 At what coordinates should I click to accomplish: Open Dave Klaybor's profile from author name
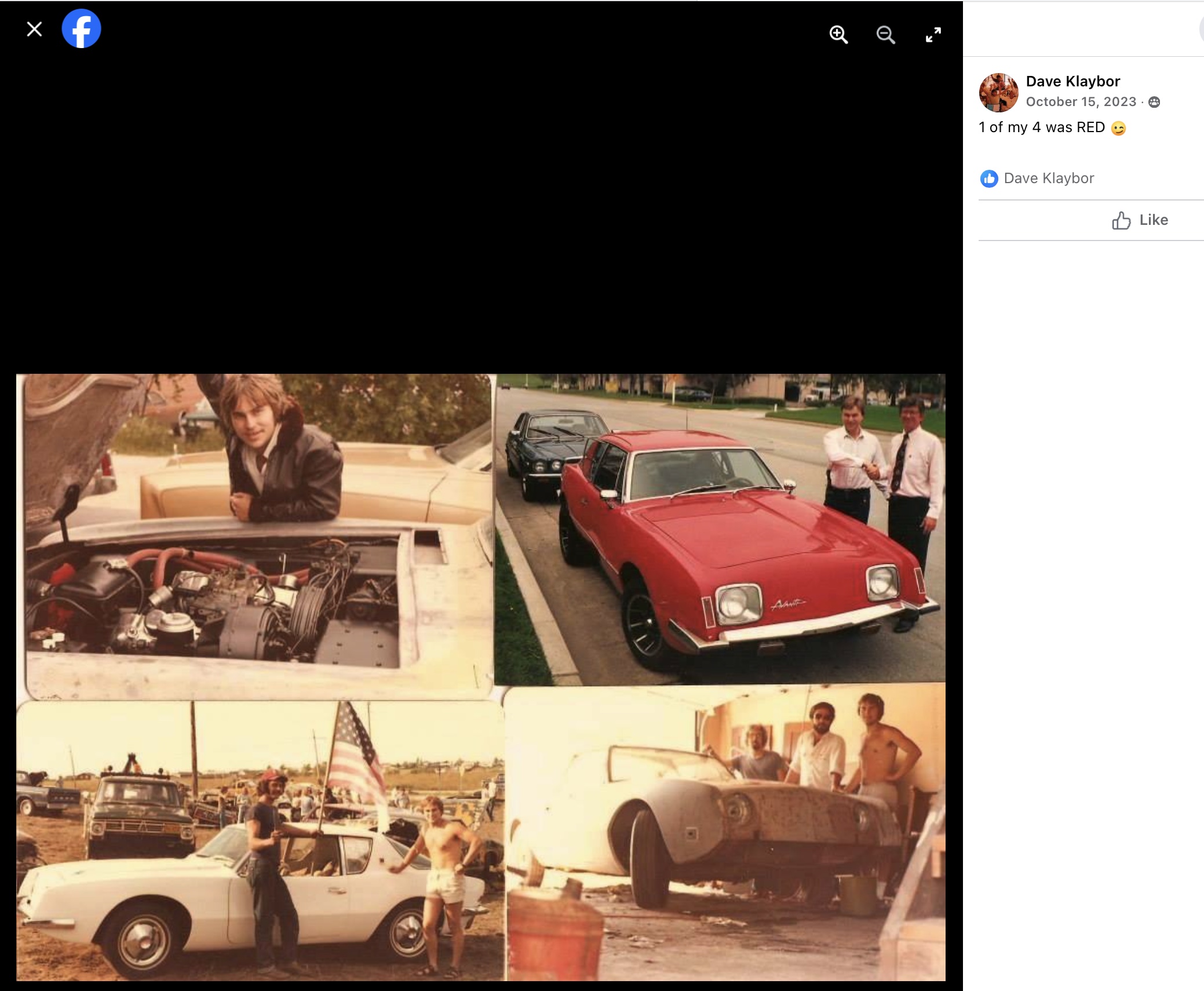tap(1072, 81)
